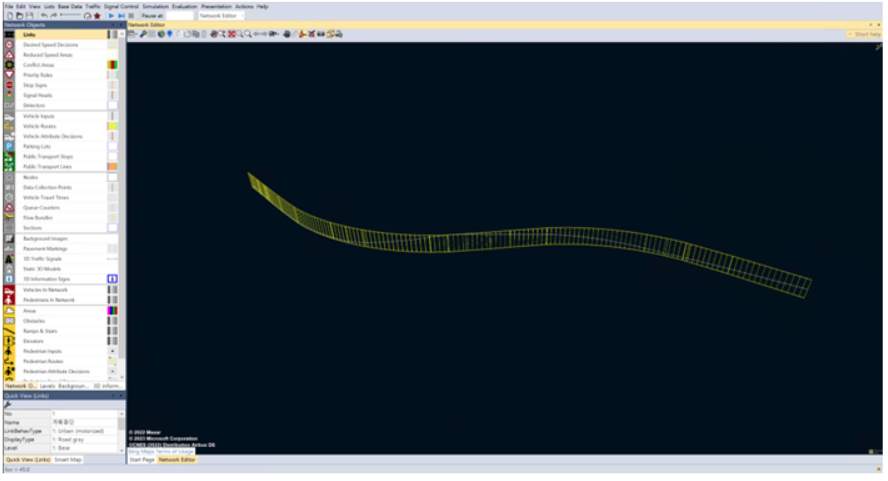
Task: Select the Priority Rules icon
Action: (9, 75)
